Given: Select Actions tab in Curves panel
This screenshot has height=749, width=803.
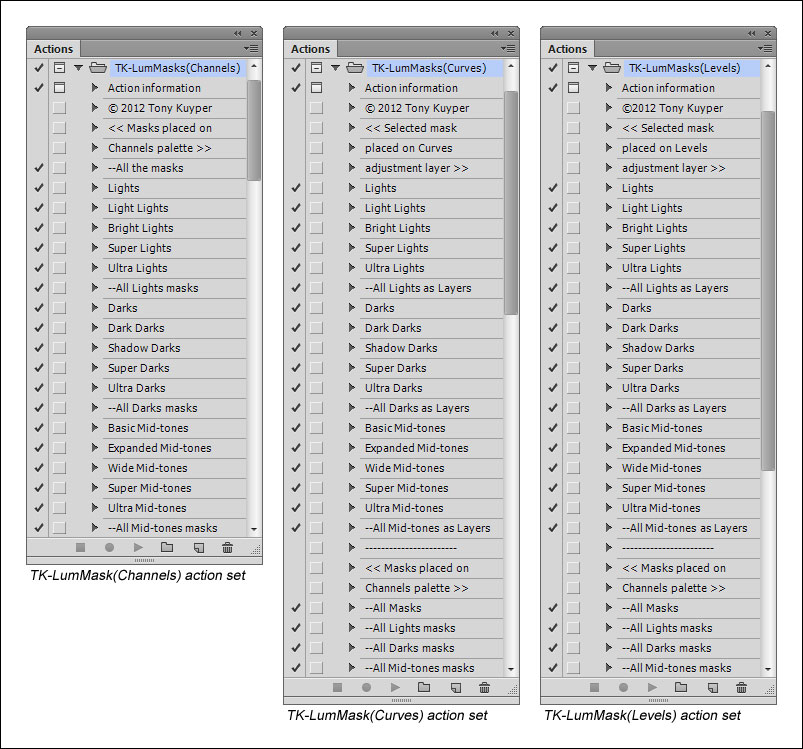Looking at the screenshot, I should point(311,49).
